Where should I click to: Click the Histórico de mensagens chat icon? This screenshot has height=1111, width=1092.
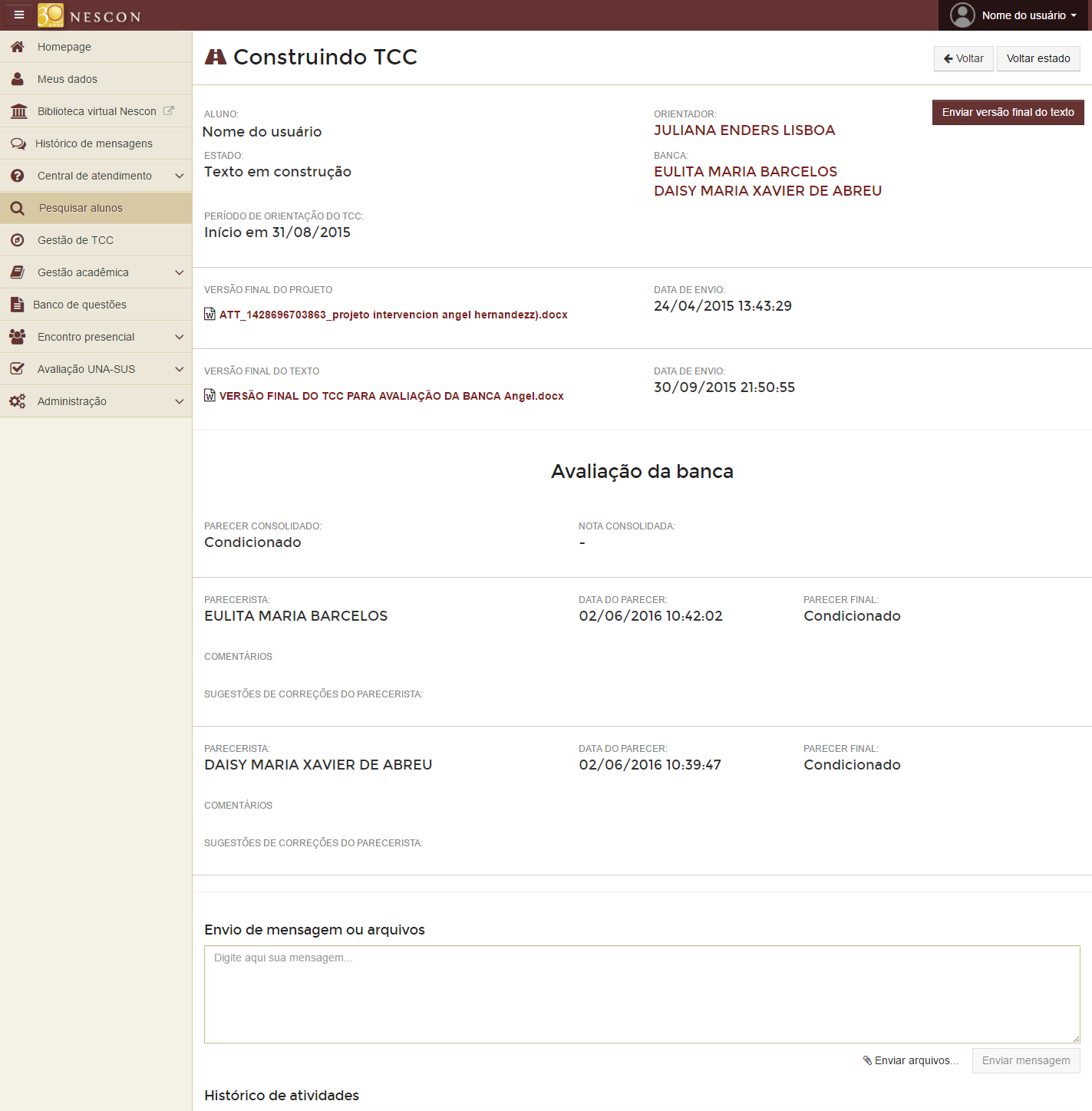point(18,143)
